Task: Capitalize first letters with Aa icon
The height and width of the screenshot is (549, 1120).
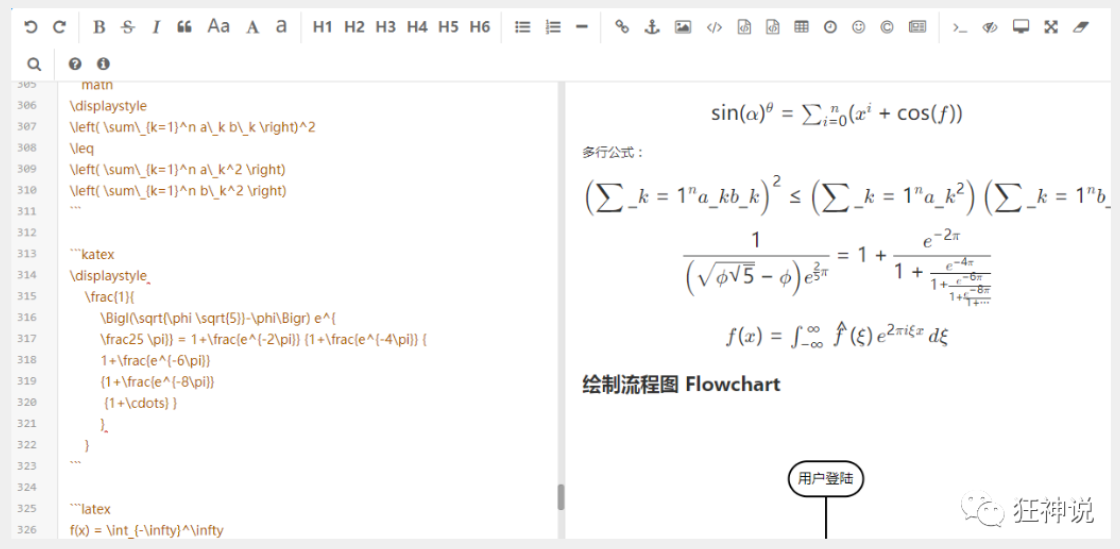Action: pyautogui.click(x=219, y=26)
